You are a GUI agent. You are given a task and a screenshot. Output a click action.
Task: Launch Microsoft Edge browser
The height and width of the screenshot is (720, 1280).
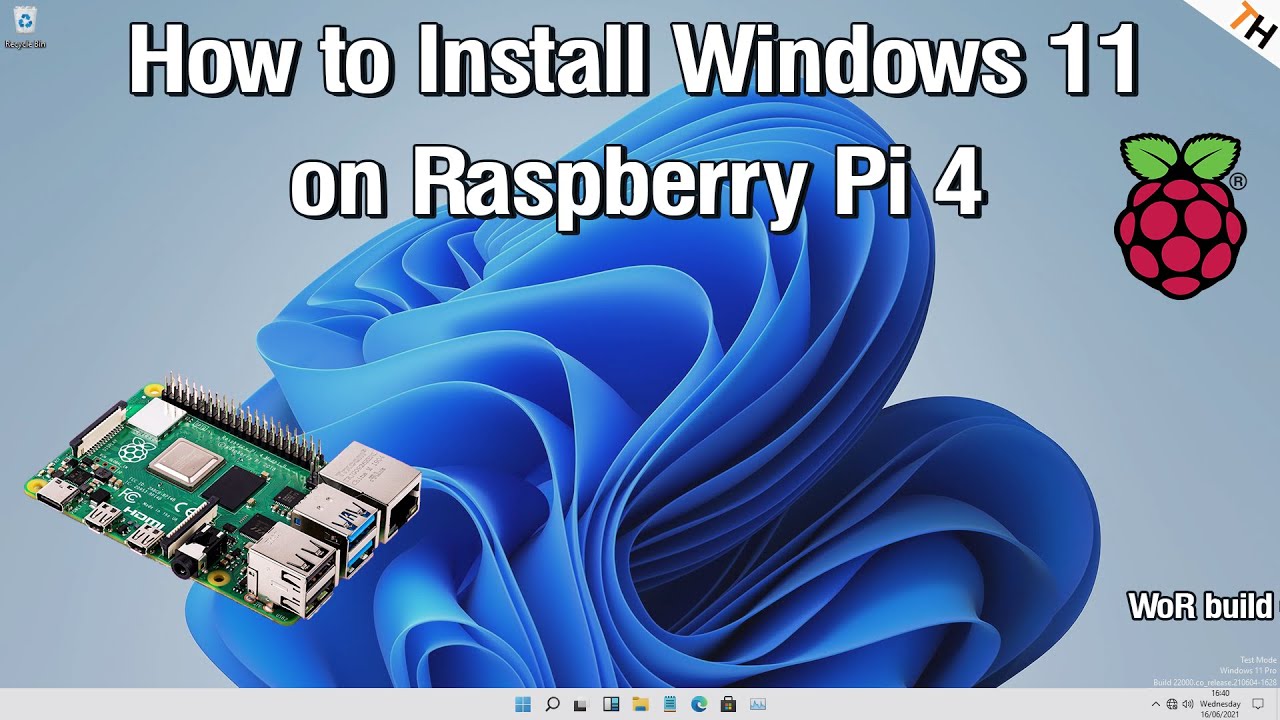[x=699, y=704]
